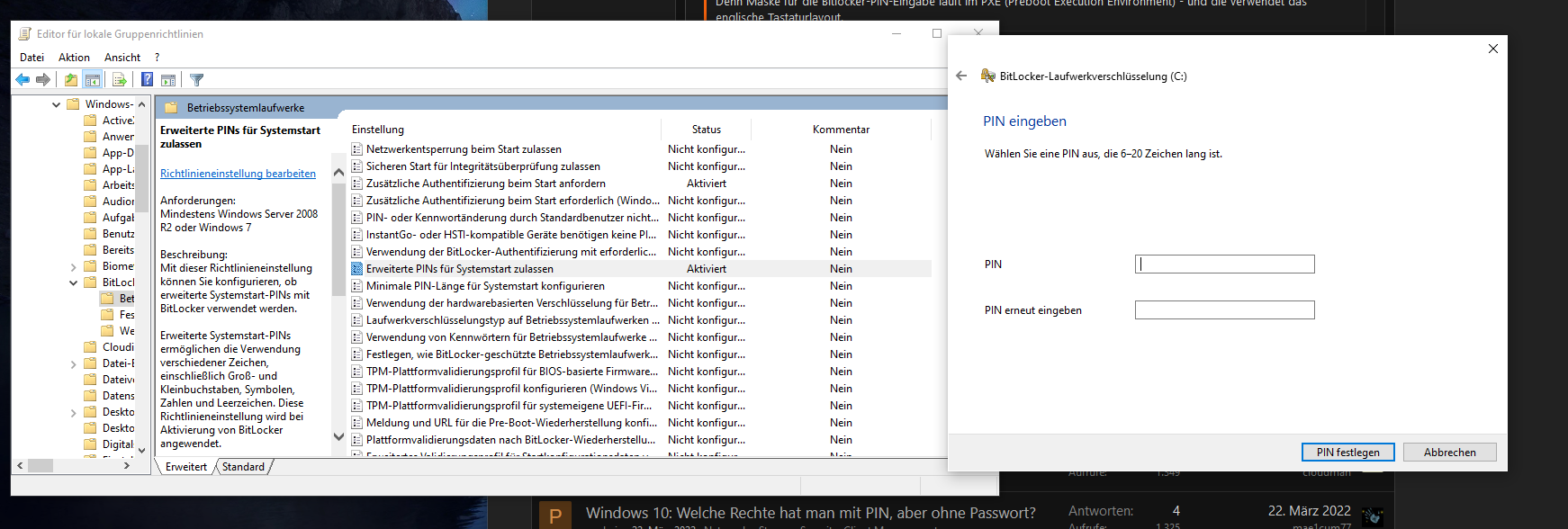The image size is (1568, 529).
Task: Click the tree pane scroll-up arrow
Action: click(141, 104)
